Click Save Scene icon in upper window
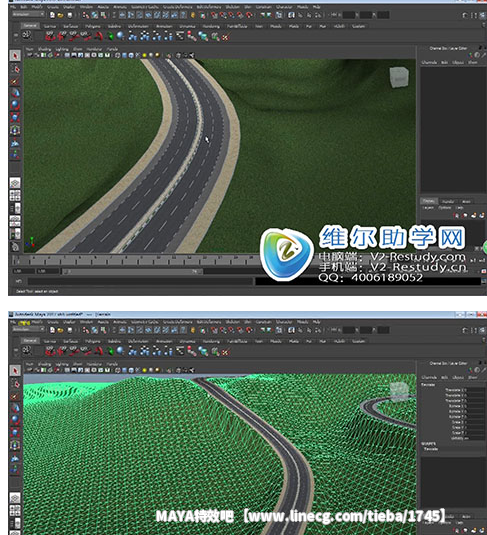The height and width of the screenshot is (535, 487). (x=69, y=15)
